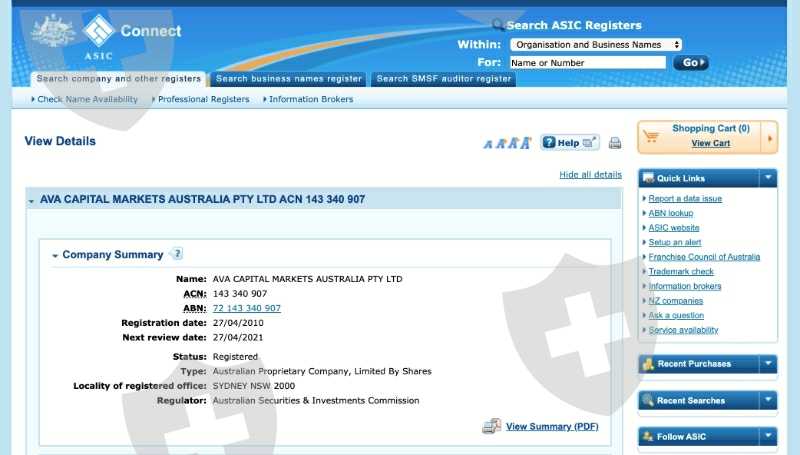Click the magnifier icon beside Search ASIC Registers

(x=497, y=24)
